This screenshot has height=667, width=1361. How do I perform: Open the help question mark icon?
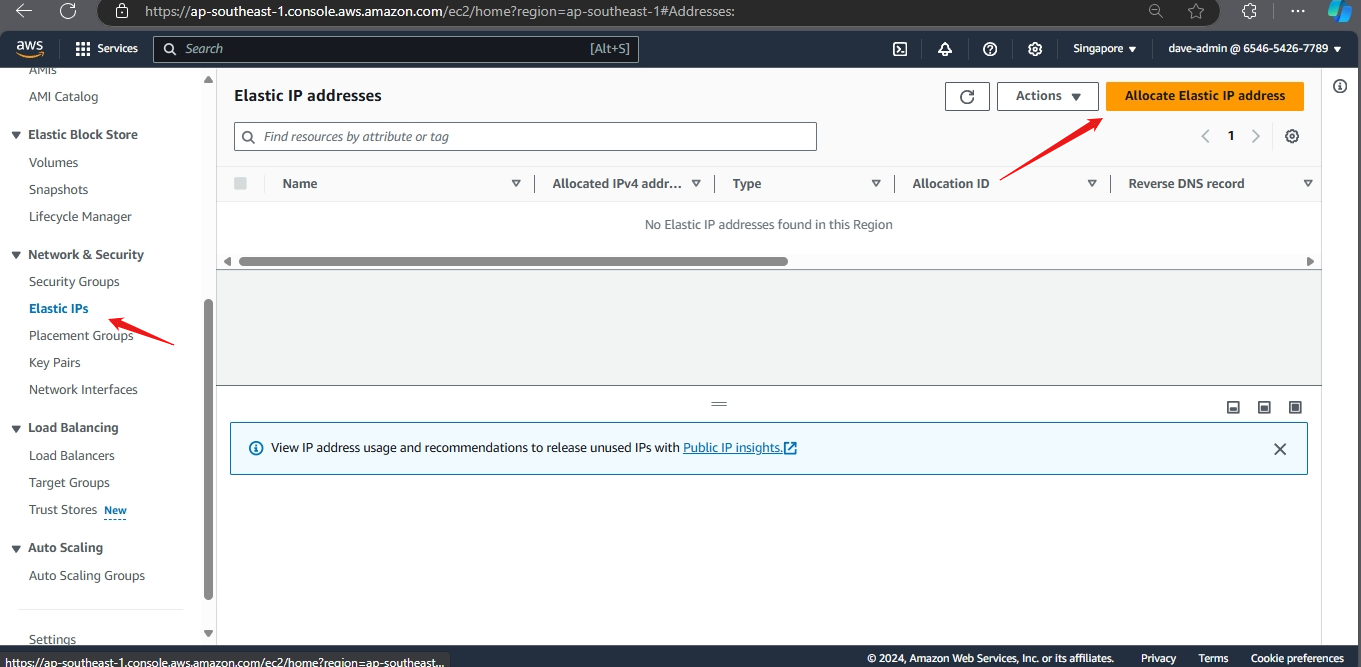pyautogui.click(x=990, y=49)
